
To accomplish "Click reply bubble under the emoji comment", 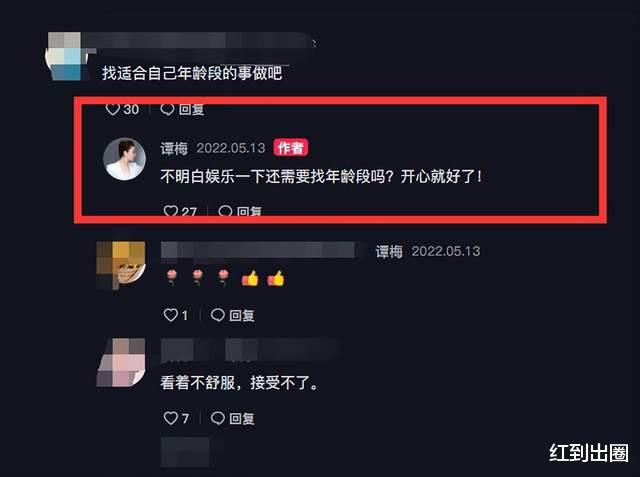I will click(x=218, y=315).
